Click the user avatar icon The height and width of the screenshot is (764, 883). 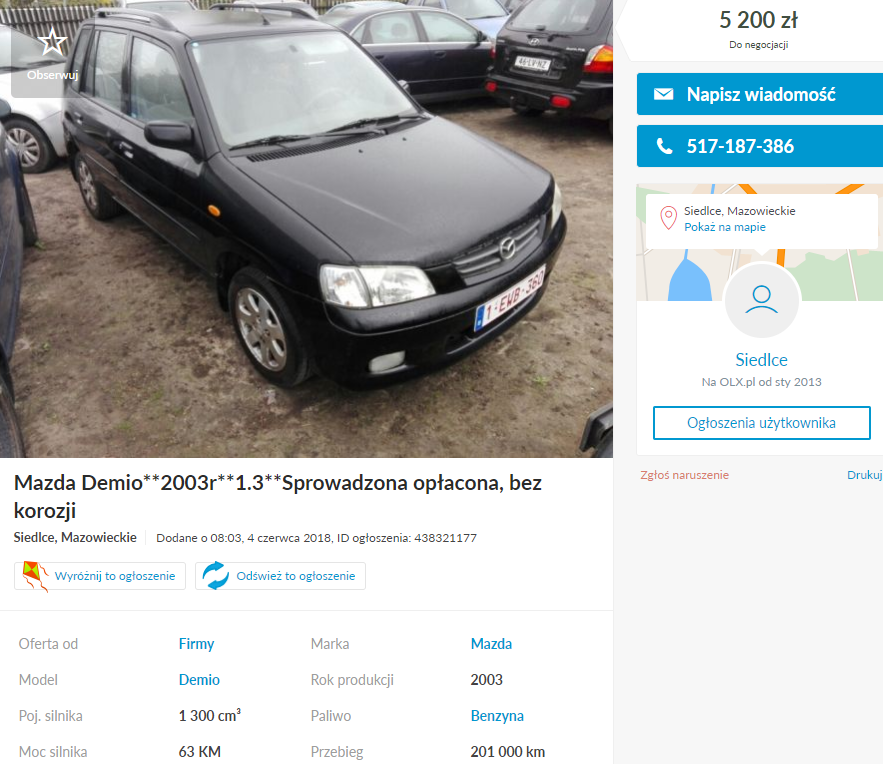pos(761,300)
